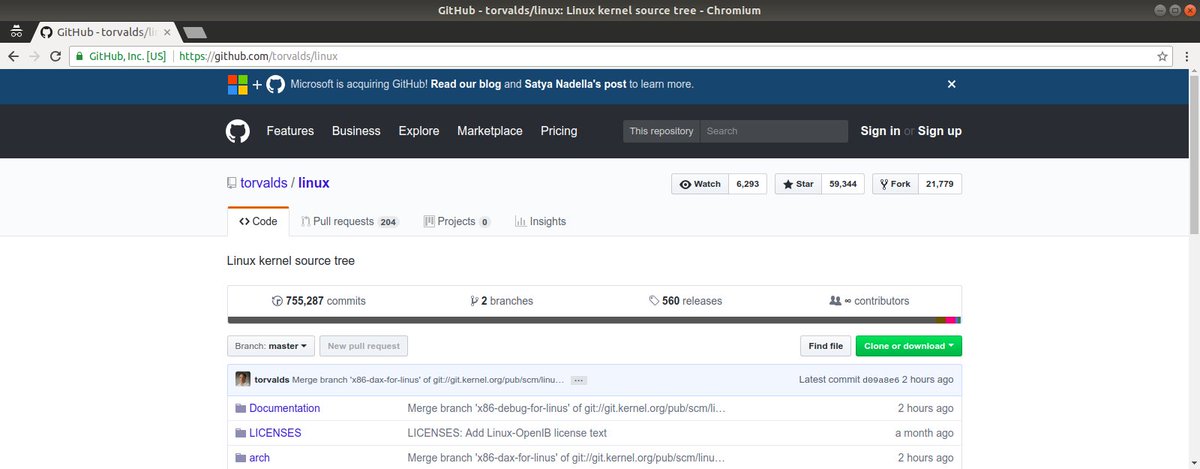1200x469 pixels.
Task: Click torvalds author name in commit row
Action: click(272, 380)
